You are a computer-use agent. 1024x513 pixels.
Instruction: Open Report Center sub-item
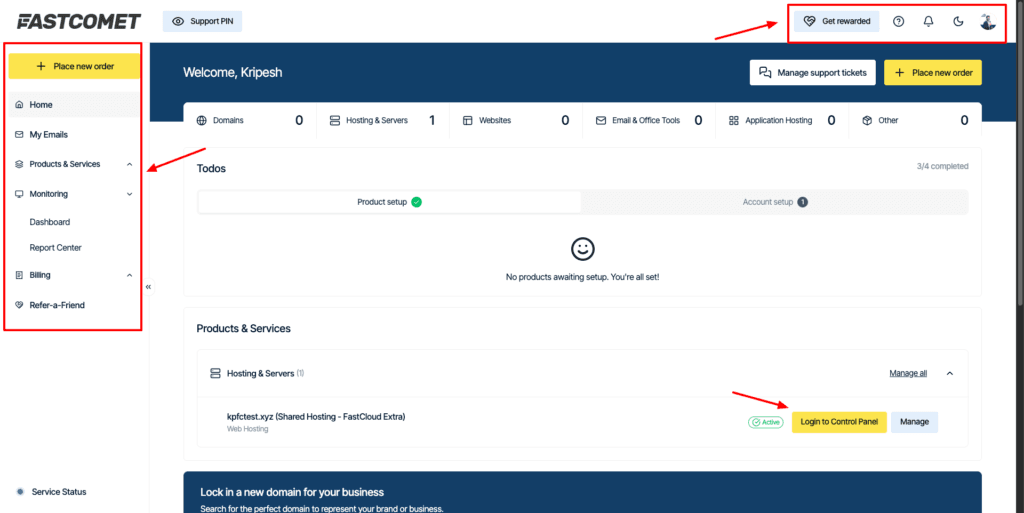56,247
